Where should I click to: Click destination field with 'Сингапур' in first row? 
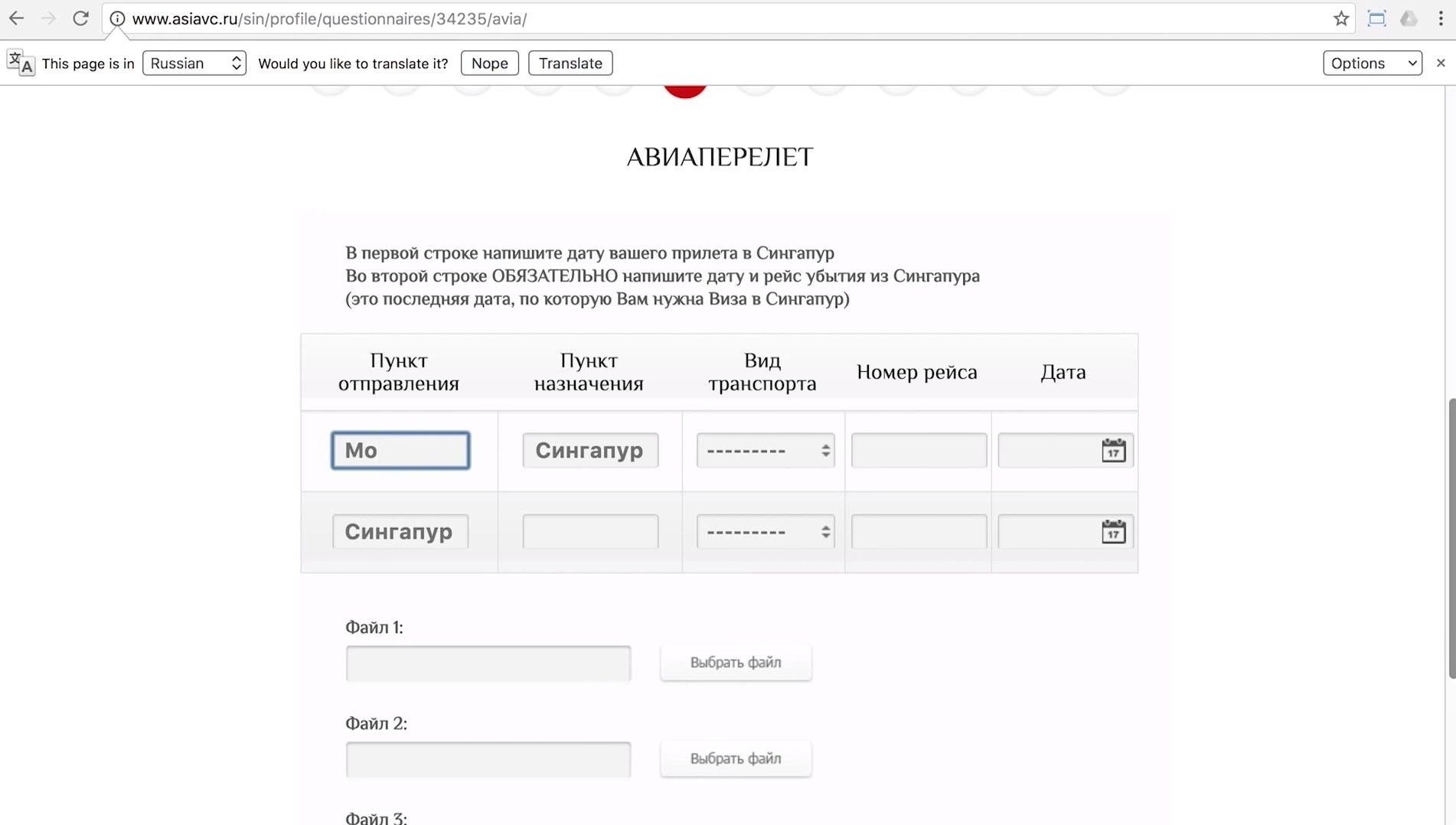[590, 450]
